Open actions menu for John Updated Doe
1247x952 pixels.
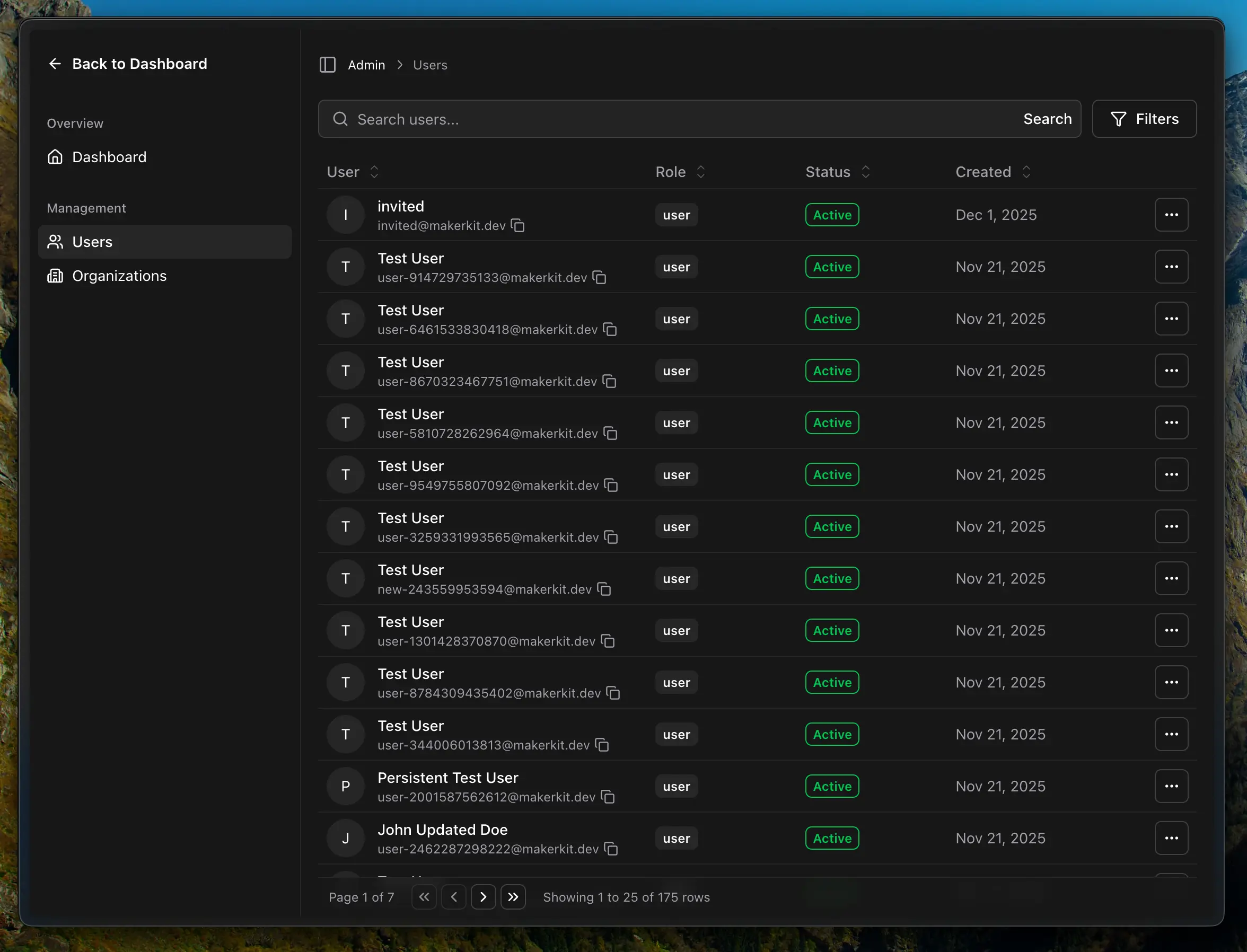(1171, 838)
